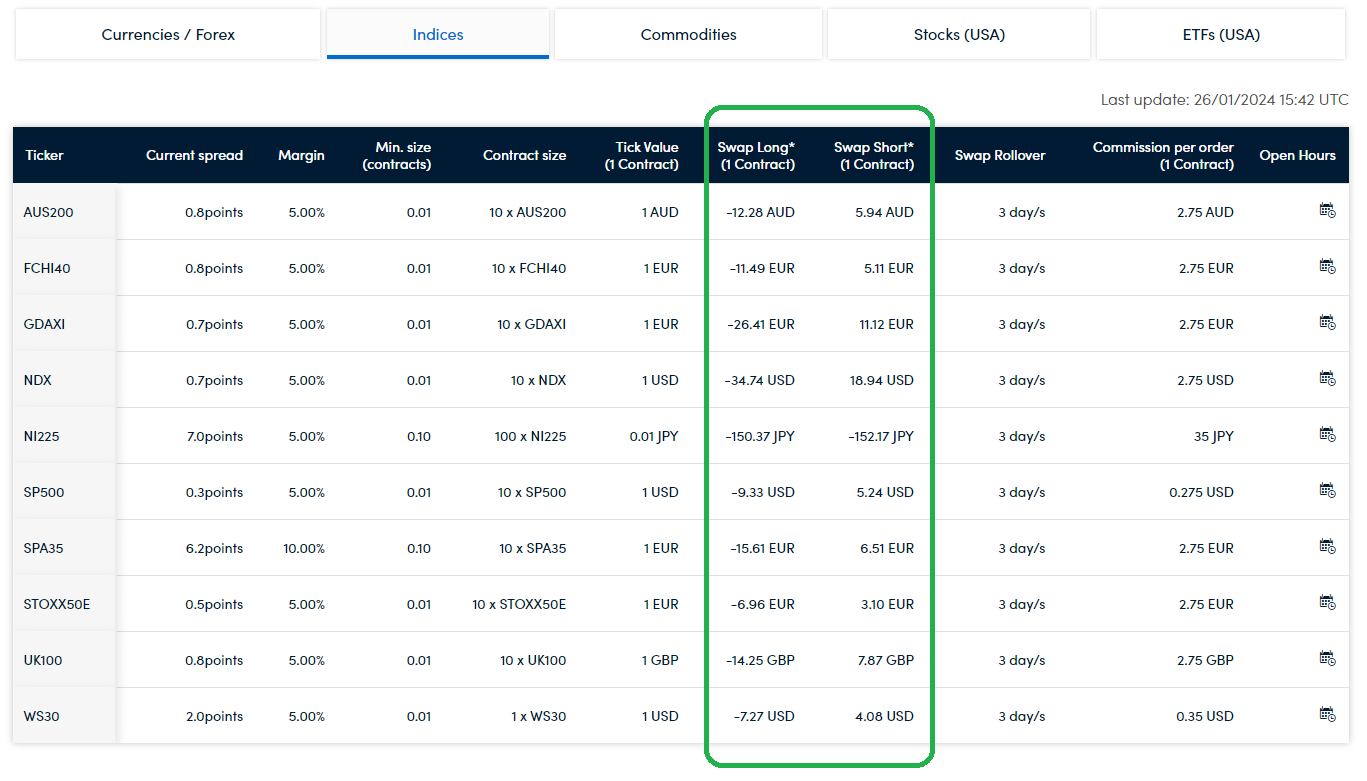Select the Commodities tab
Viewport: 1367px width, 781px height.
tap(688, 35)
